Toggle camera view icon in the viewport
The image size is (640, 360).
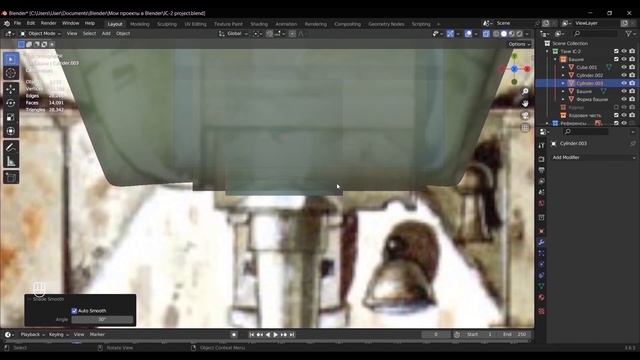[525, 116]
